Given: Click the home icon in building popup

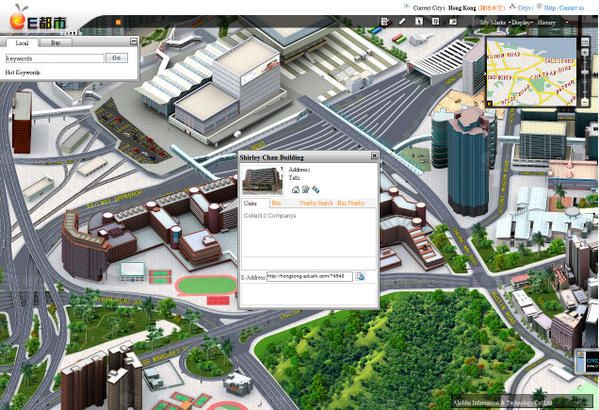Looking at the screenshot, I should tap(295, 189).
